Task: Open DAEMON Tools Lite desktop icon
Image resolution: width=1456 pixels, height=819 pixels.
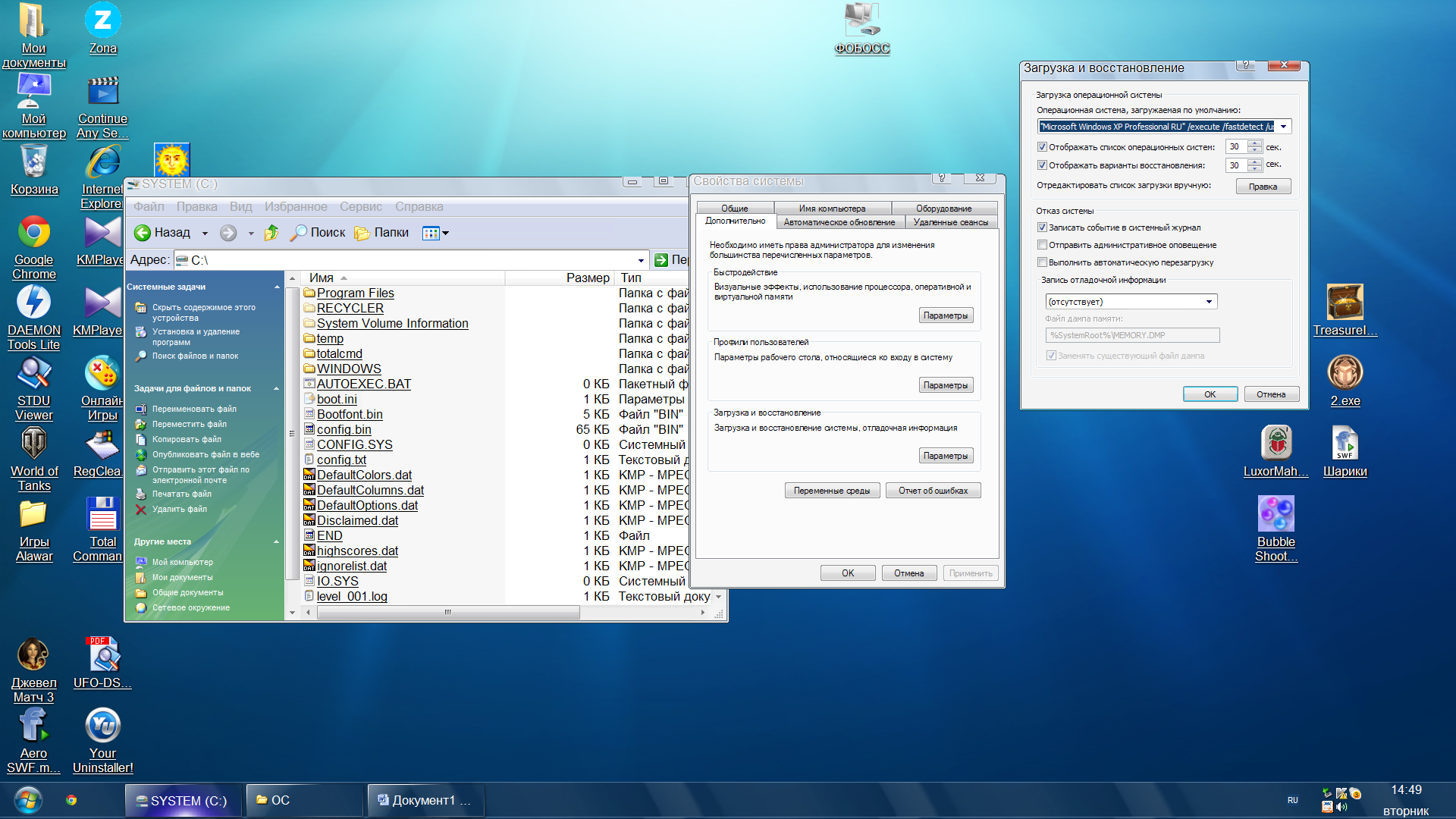Action: [x=34, y=303]
